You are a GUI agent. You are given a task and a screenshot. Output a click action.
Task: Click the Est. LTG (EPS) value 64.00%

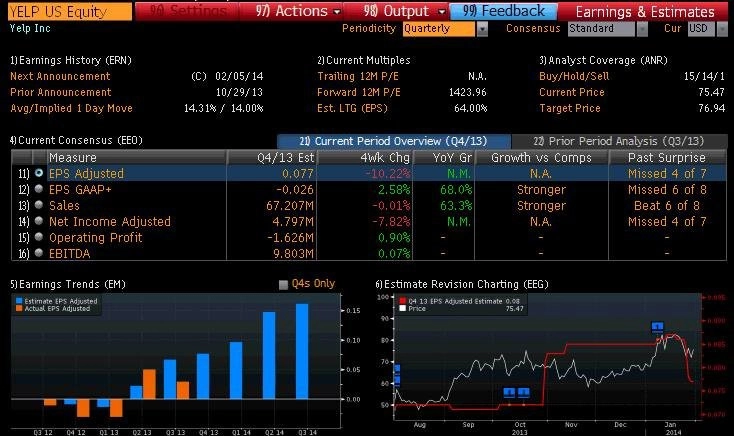click(470, 108)
